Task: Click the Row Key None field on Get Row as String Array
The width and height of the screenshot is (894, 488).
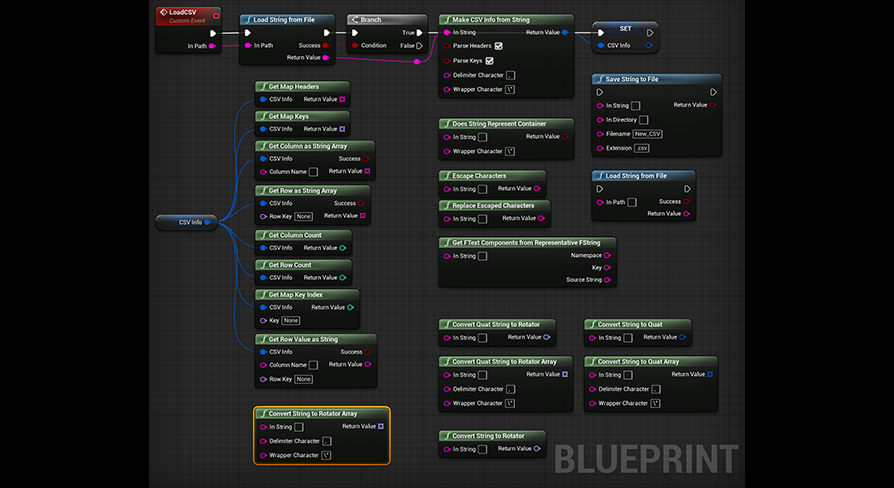Action: coord(303,216)
